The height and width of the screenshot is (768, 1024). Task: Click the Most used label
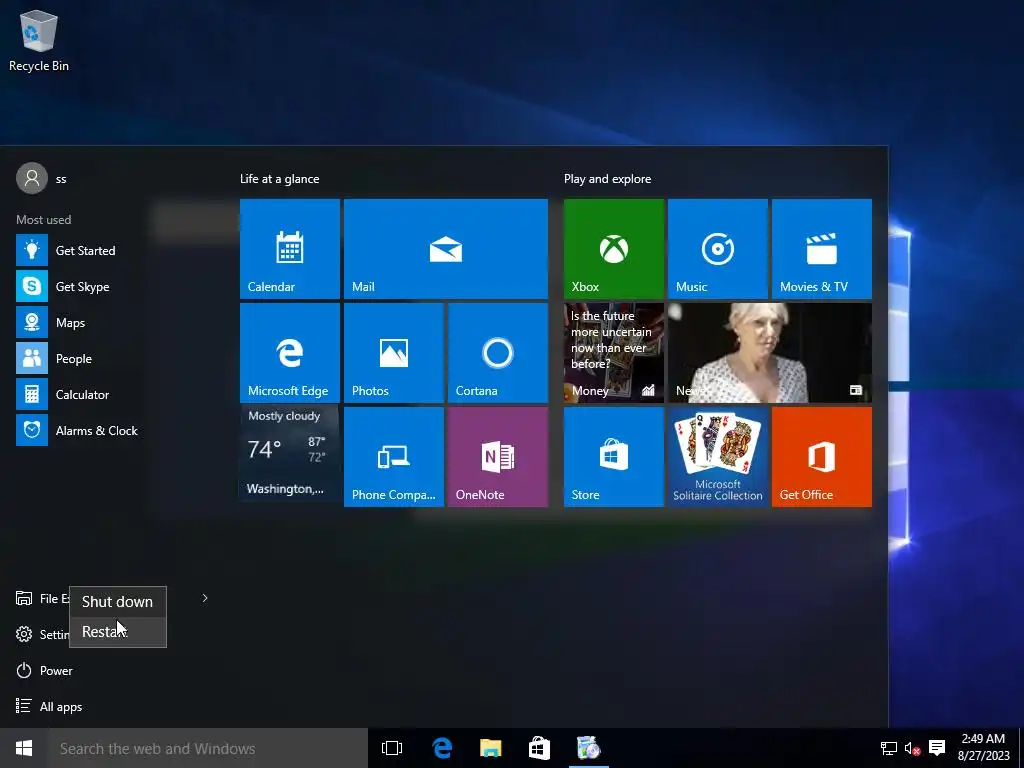tap(44, 220)
